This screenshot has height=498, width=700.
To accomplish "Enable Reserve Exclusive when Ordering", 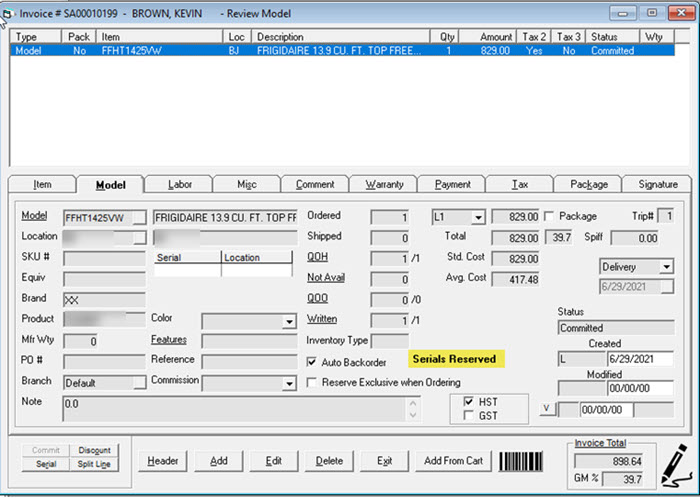I will [312, 382].
